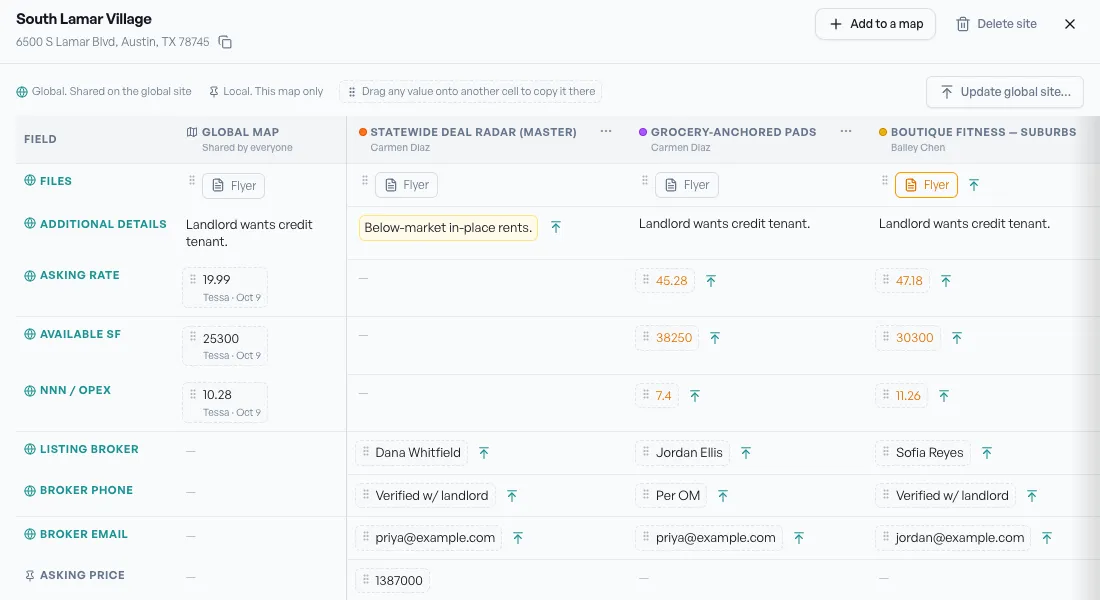Push asking rate 47.18 to global
This screenshot has height=600, width=1100.
point(946,281)
